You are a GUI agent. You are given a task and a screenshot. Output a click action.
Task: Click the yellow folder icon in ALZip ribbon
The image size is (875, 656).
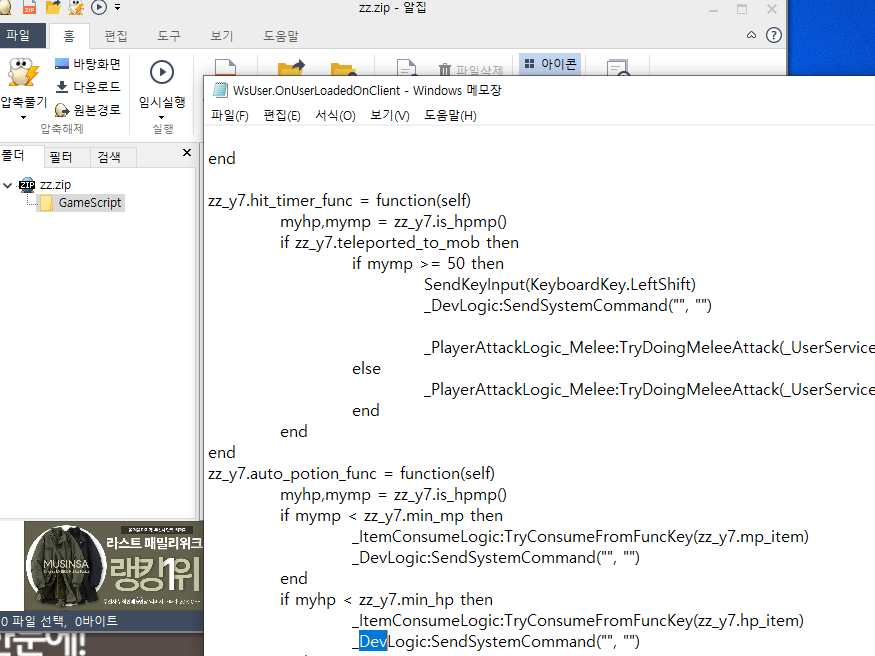click(x=343, y=68)
